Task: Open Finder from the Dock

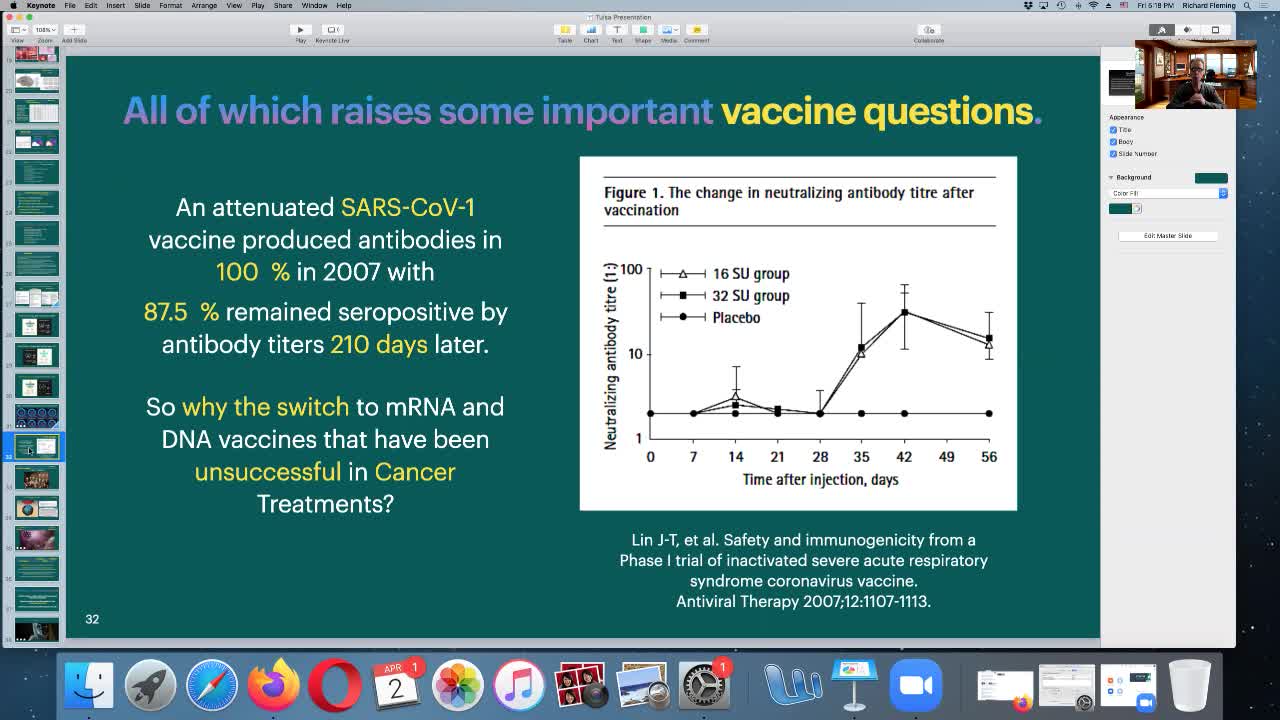Action: [89, 686]
